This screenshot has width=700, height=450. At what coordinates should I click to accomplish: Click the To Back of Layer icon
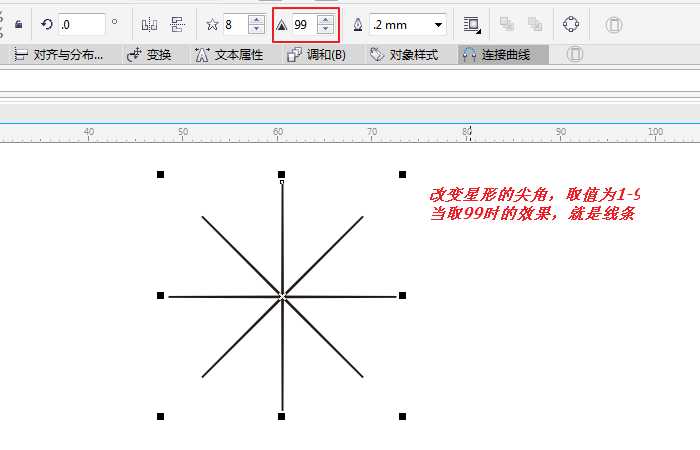point(534,24)
